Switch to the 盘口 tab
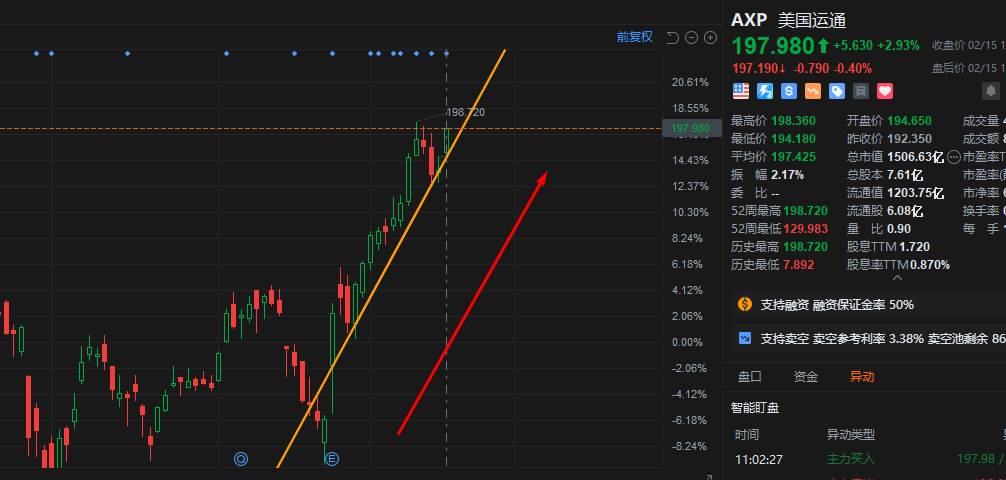The height and width of the screenshot is (480, 1006). (x=749, y=377)
